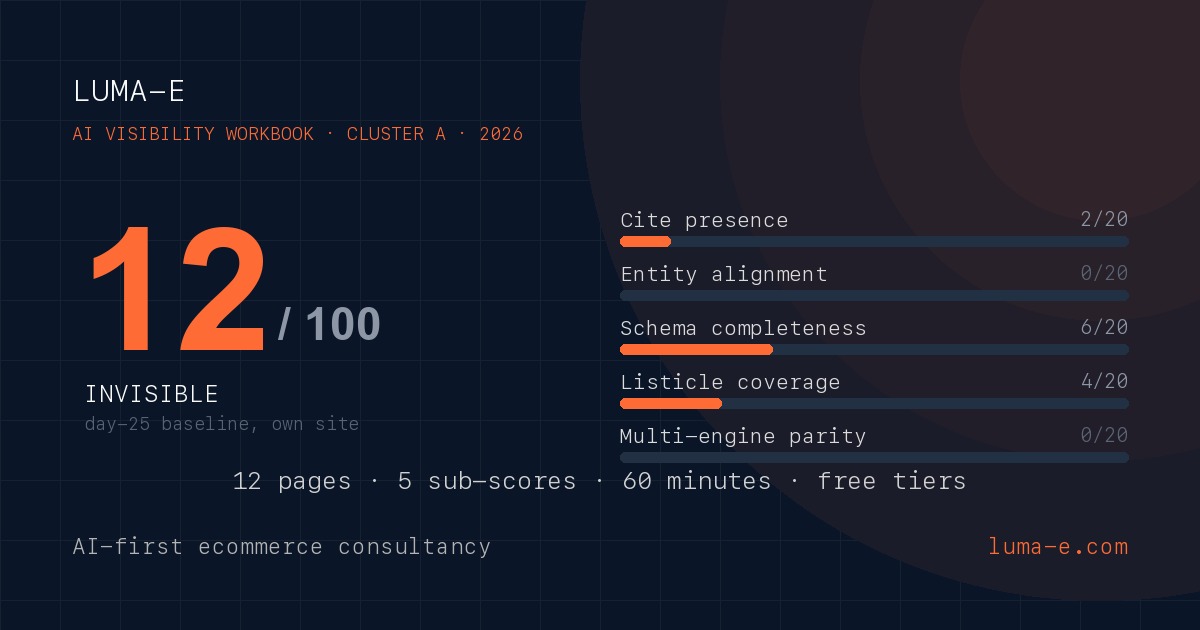Screen dimensions: 1200x630
Task: Click the Listicle coverage label
Action: pos(730,382)
